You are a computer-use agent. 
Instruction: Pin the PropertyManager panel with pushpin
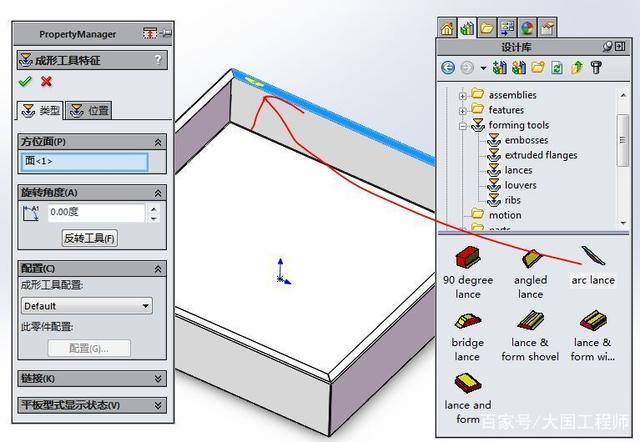tap(166, 33)
